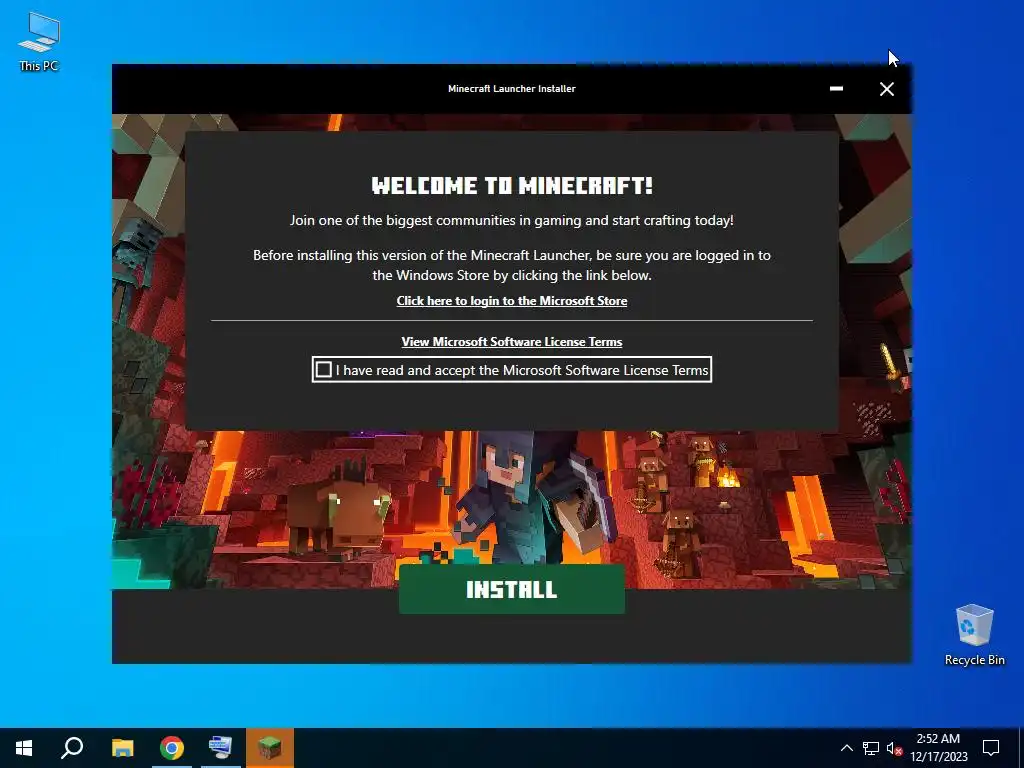This screenshot has width=1024, height=768.
Task: Select the Minecraft grass block taskbar icon
Action: click(270, 748)
